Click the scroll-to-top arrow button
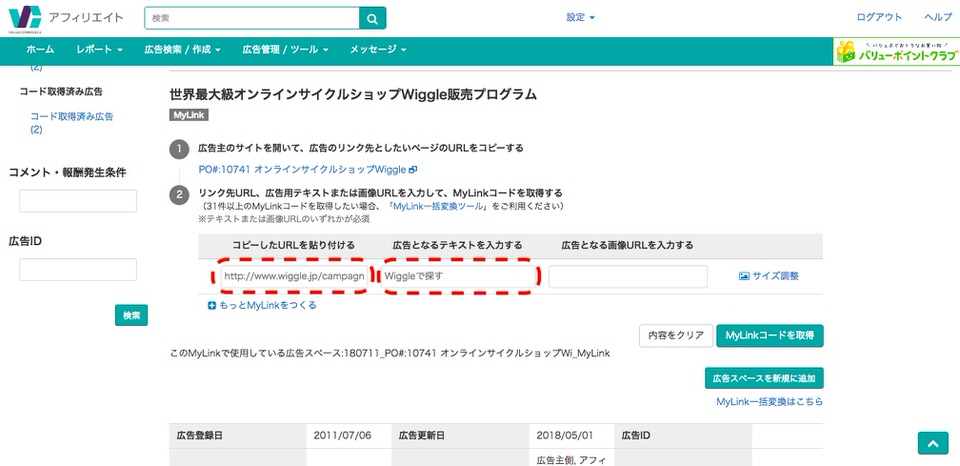The image size is (960, 466). 932,443
